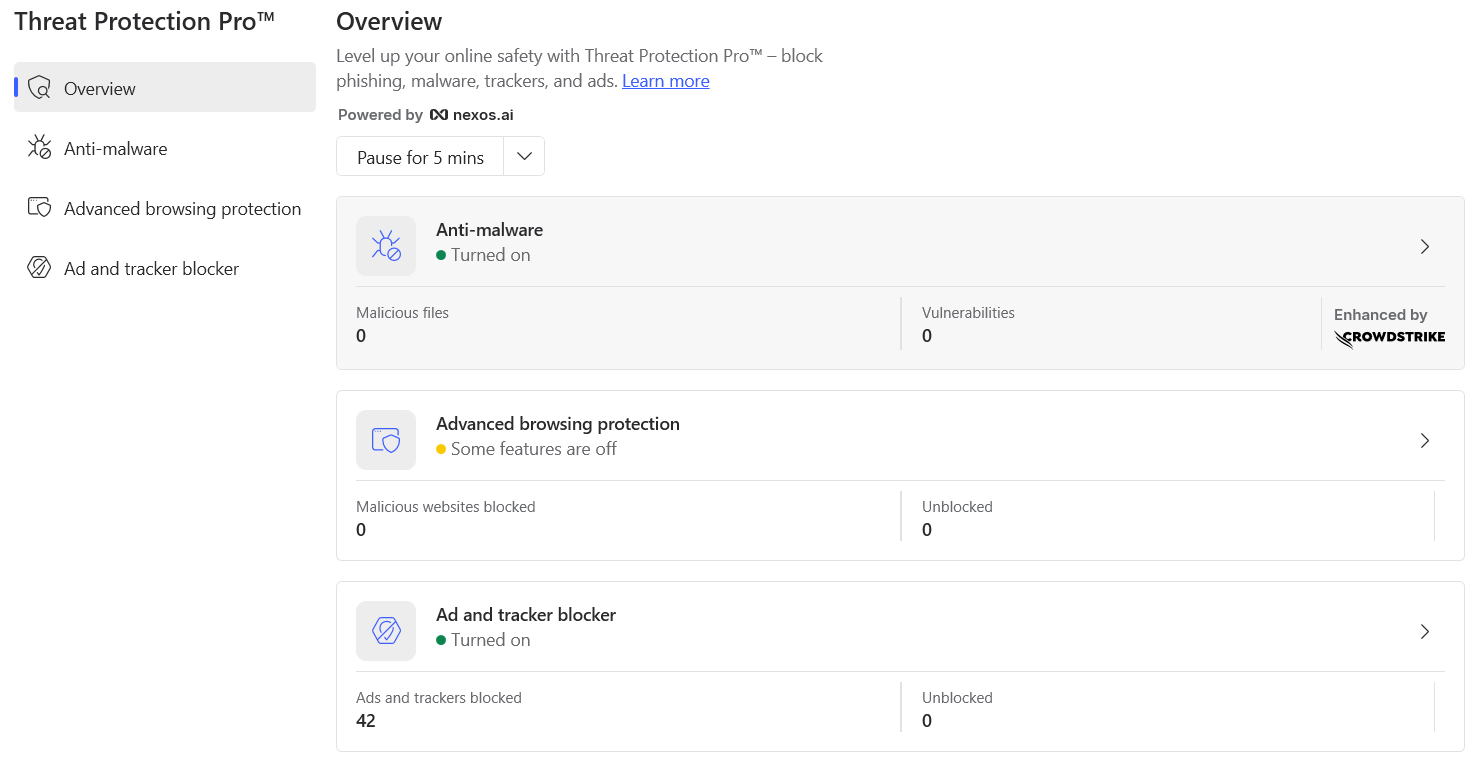Click the Anti-malware card bug icon

tap(386, 246)
